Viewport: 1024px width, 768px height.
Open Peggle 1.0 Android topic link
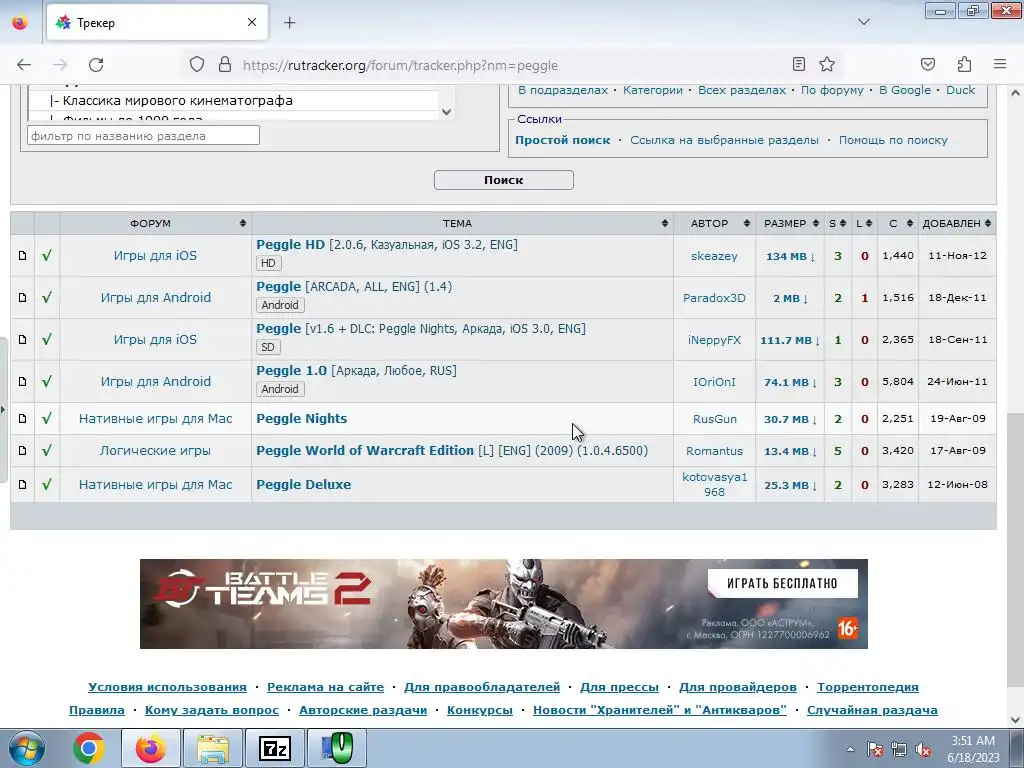pos(291,371)
